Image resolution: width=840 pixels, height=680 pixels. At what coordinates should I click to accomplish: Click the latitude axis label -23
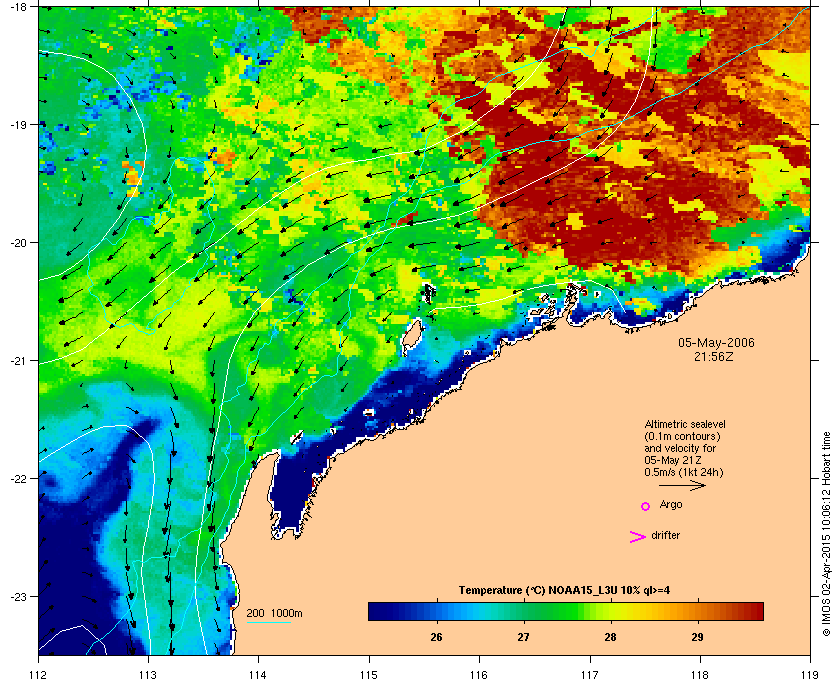18,596
